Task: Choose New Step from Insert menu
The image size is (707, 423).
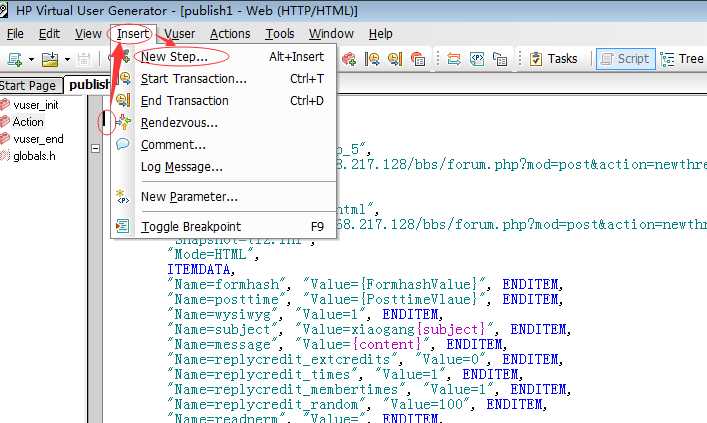Action: (x=224, y=57)
